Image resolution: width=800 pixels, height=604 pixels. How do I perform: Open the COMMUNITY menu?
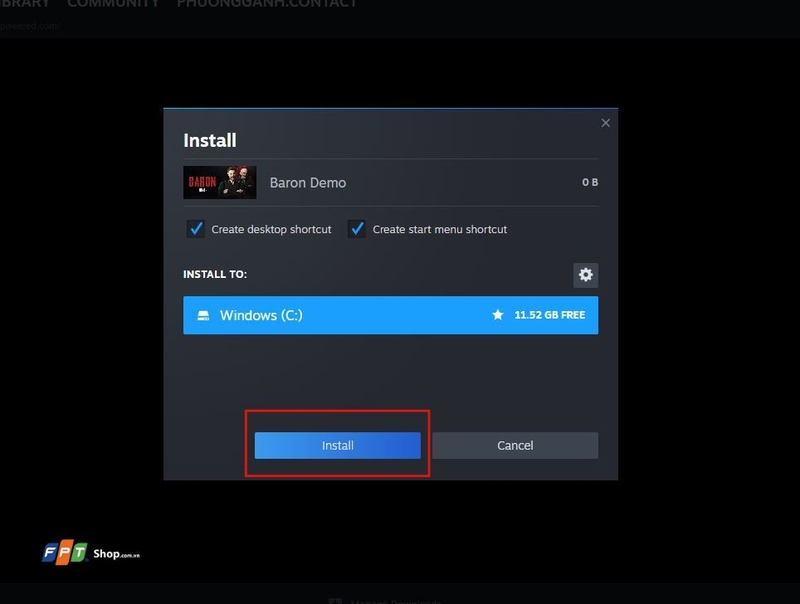113,4
